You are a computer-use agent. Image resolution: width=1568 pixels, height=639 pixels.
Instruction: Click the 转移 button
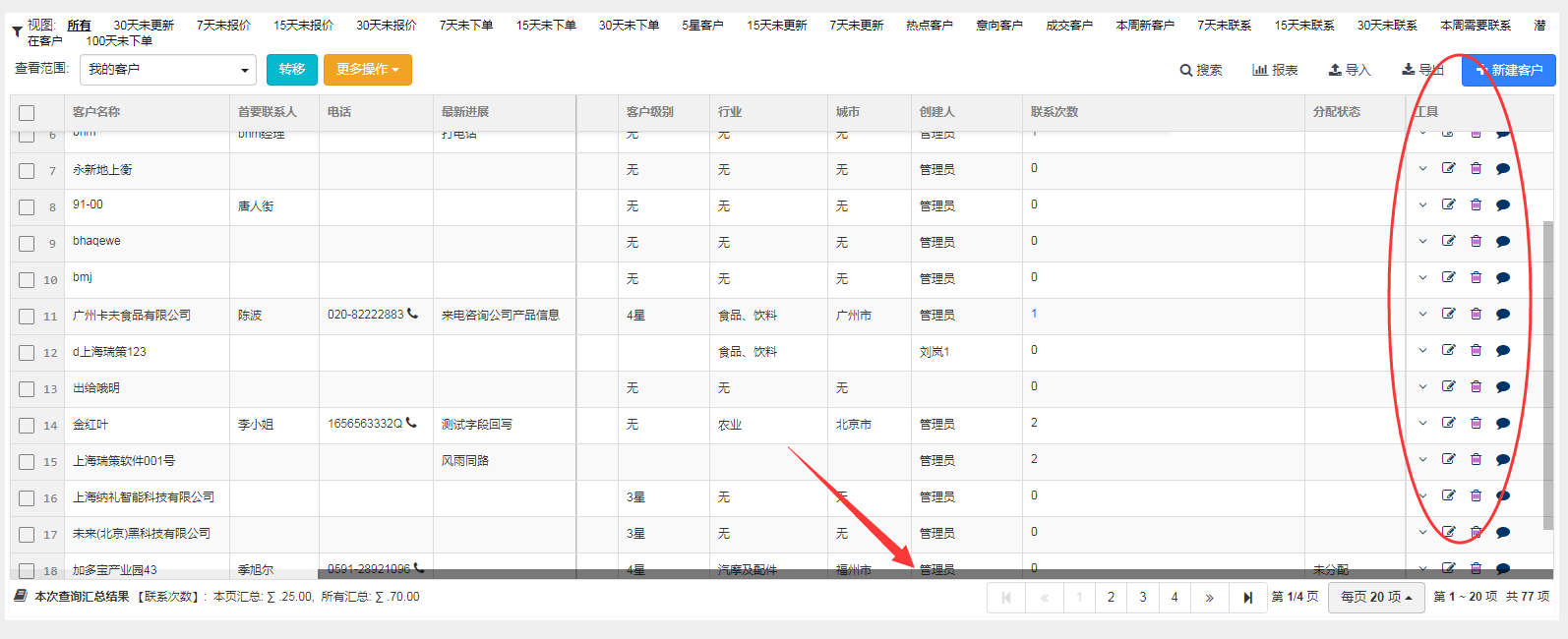[292, 70]
